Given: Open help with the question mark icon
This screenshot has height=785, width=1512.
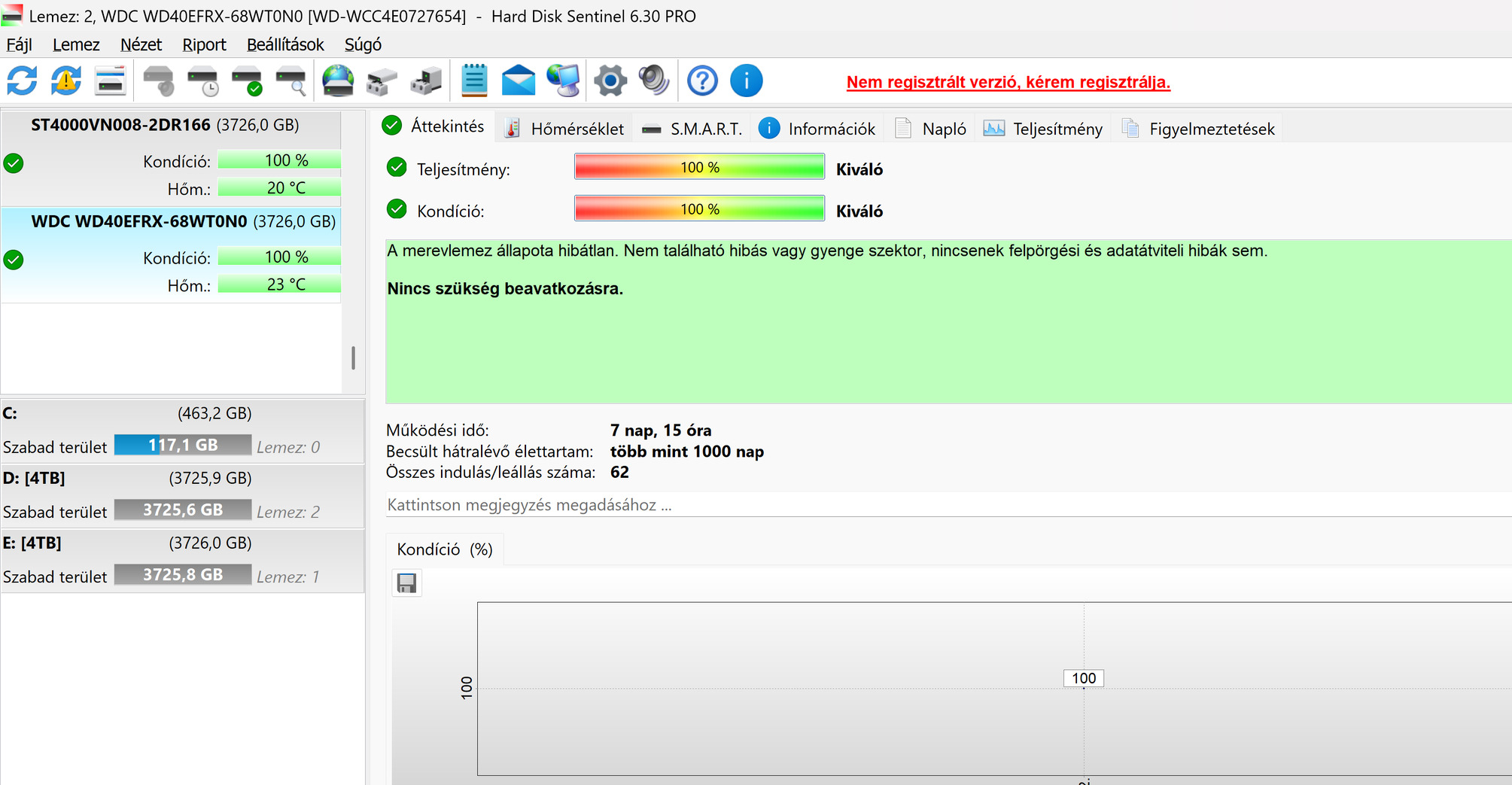Looking at the screenshot, I should tap(702, 81).
